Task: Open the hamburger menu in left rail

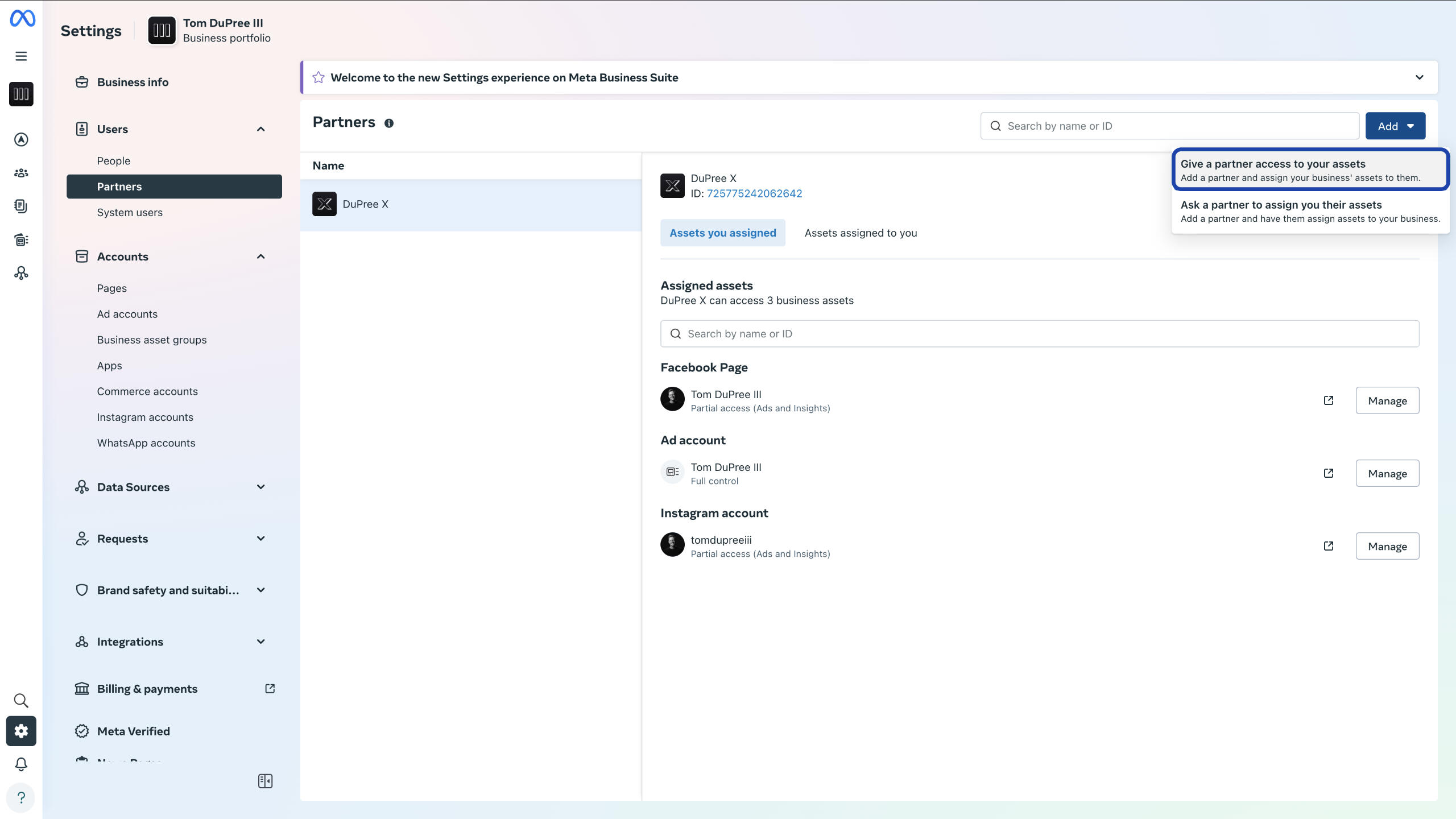Action: [x=21, y=56]
